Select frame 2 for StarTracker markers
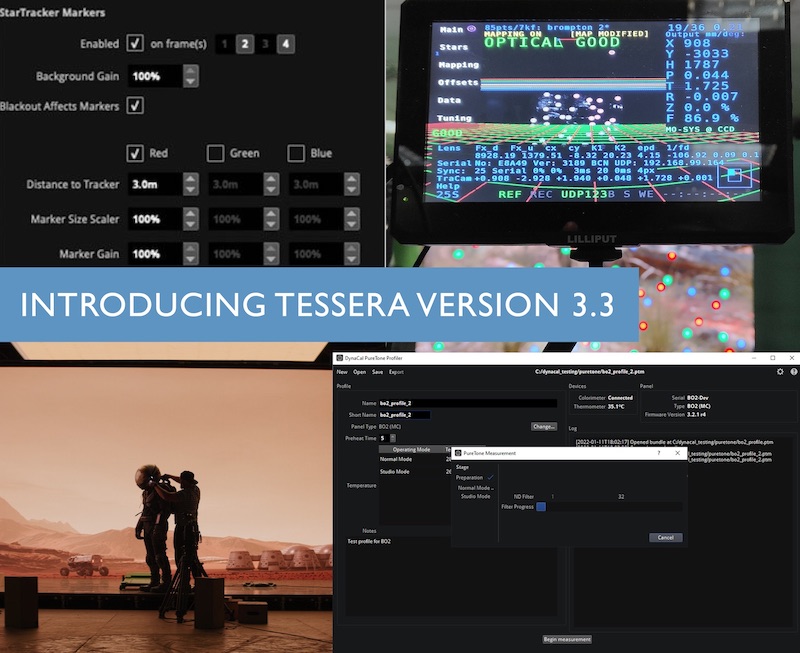Image resolution: width=800 pixels, height=653 pixels. pyautogui.click(x=245, y=44)
